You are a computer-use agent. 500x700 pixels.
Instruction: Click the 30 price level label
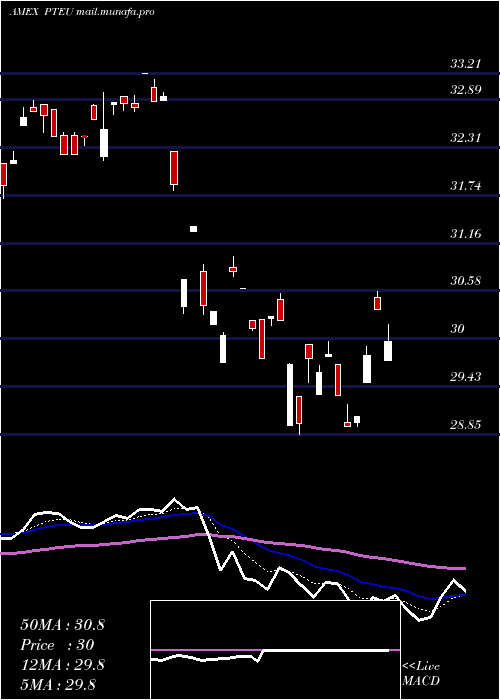coord(458,329)
